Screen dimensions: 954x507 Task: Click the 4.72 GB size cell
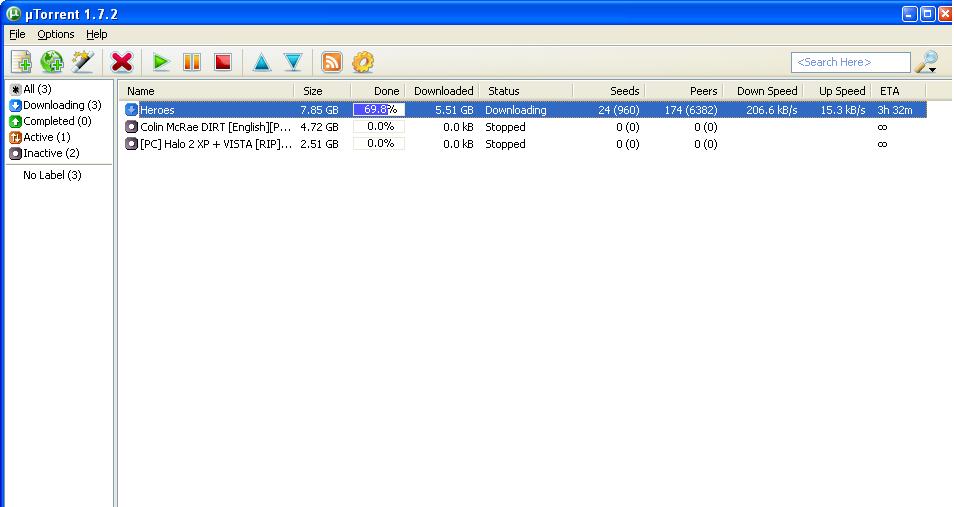point(319,127)
